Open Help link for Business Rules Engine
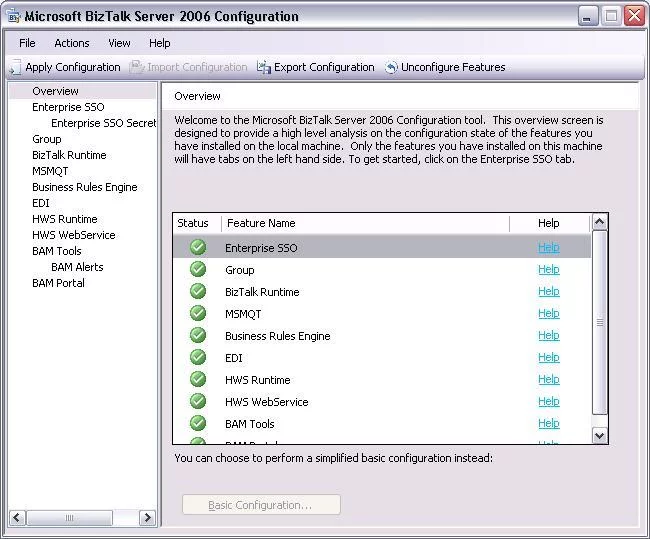This screenshot has height=539, width=650. coord(549,335)
